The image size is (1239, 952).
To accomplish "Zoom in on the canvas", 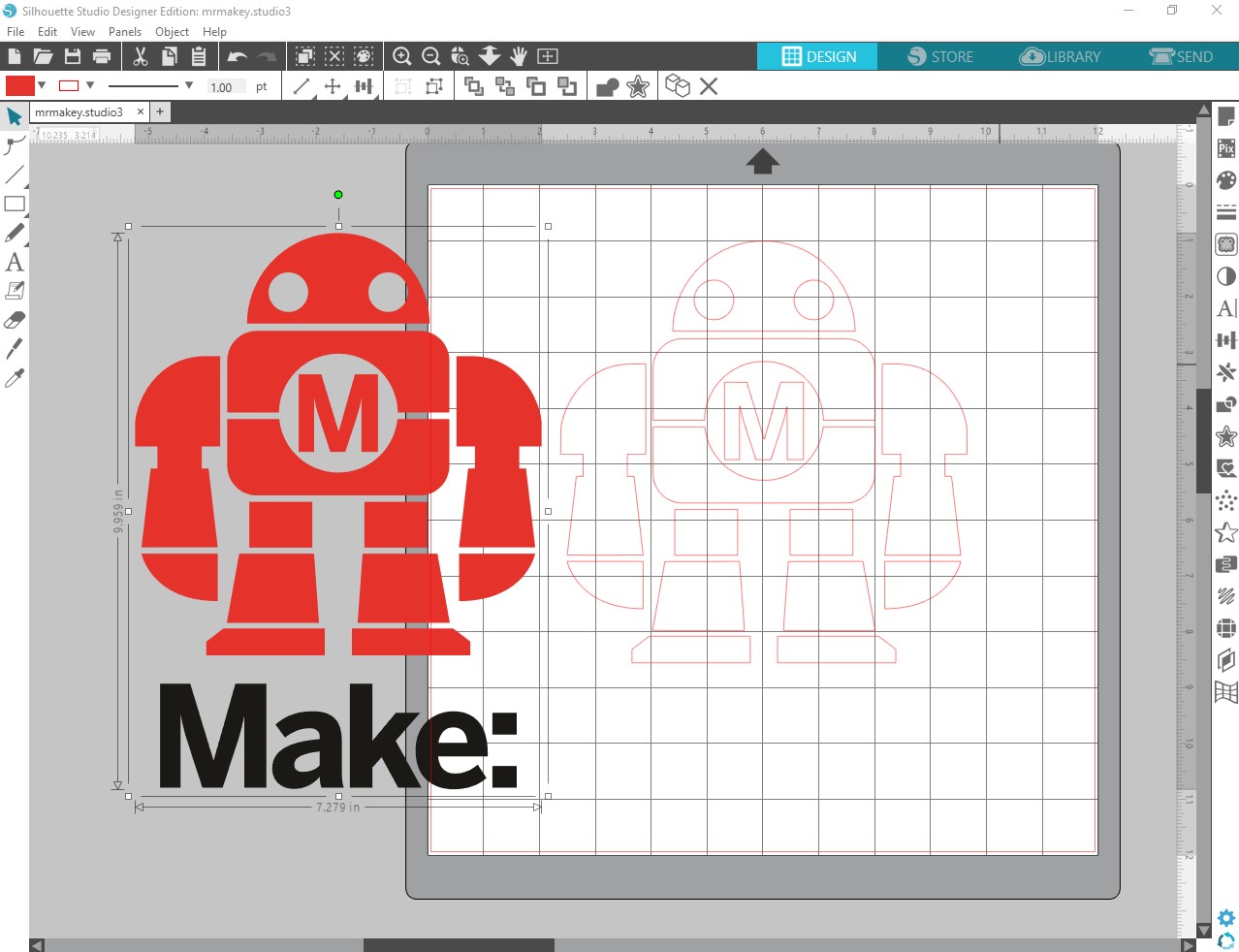I will click(402, 56).
